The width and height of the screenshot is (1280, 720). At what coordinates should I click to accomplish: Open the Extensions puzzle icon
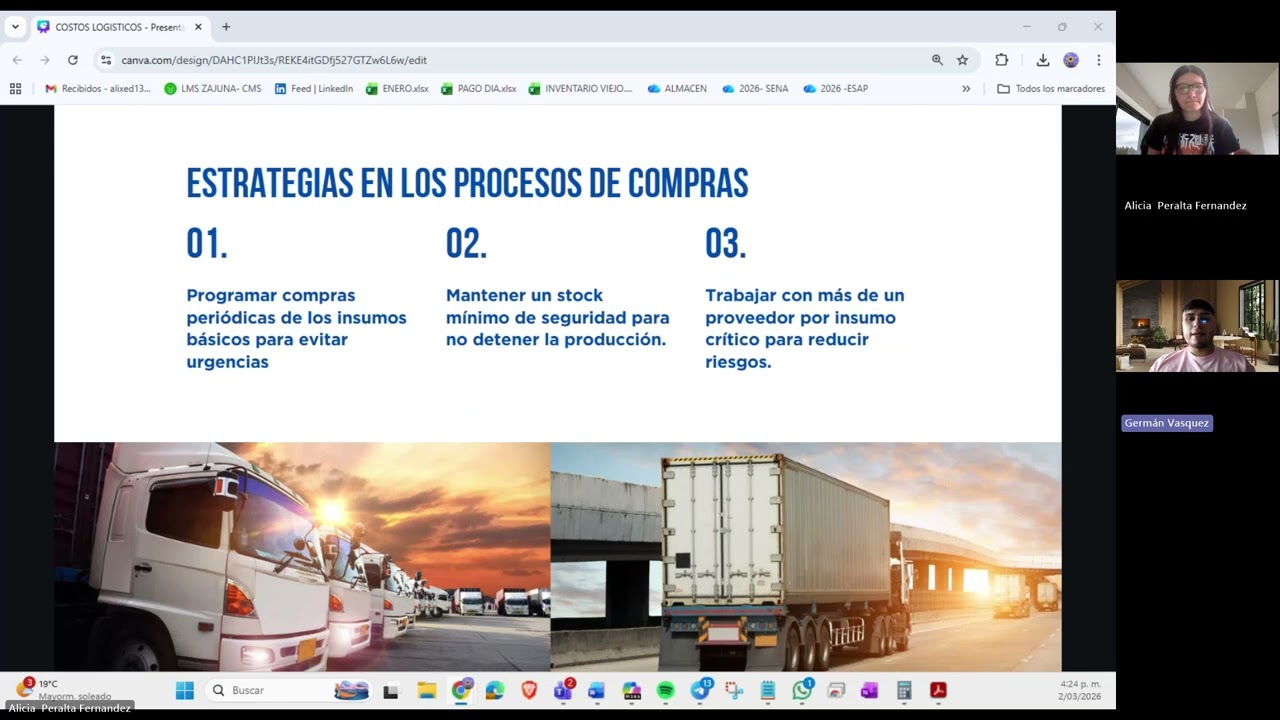1001,60
